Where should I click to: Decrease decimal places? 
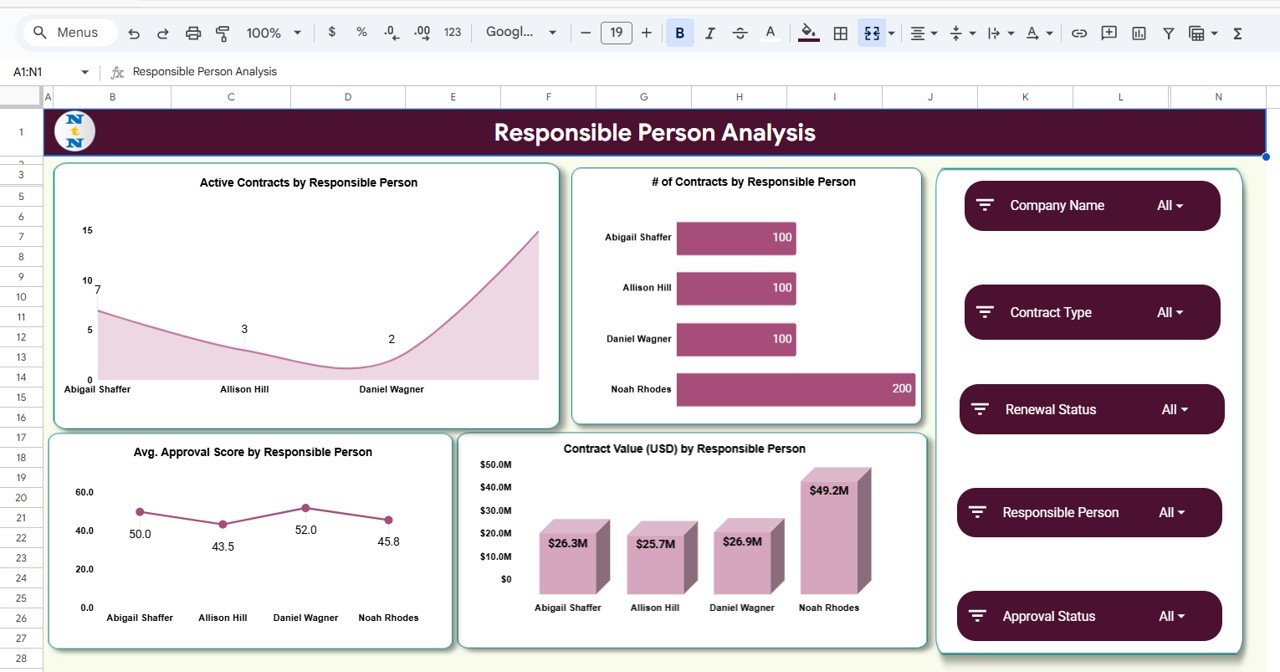click(x=390, y=32)
